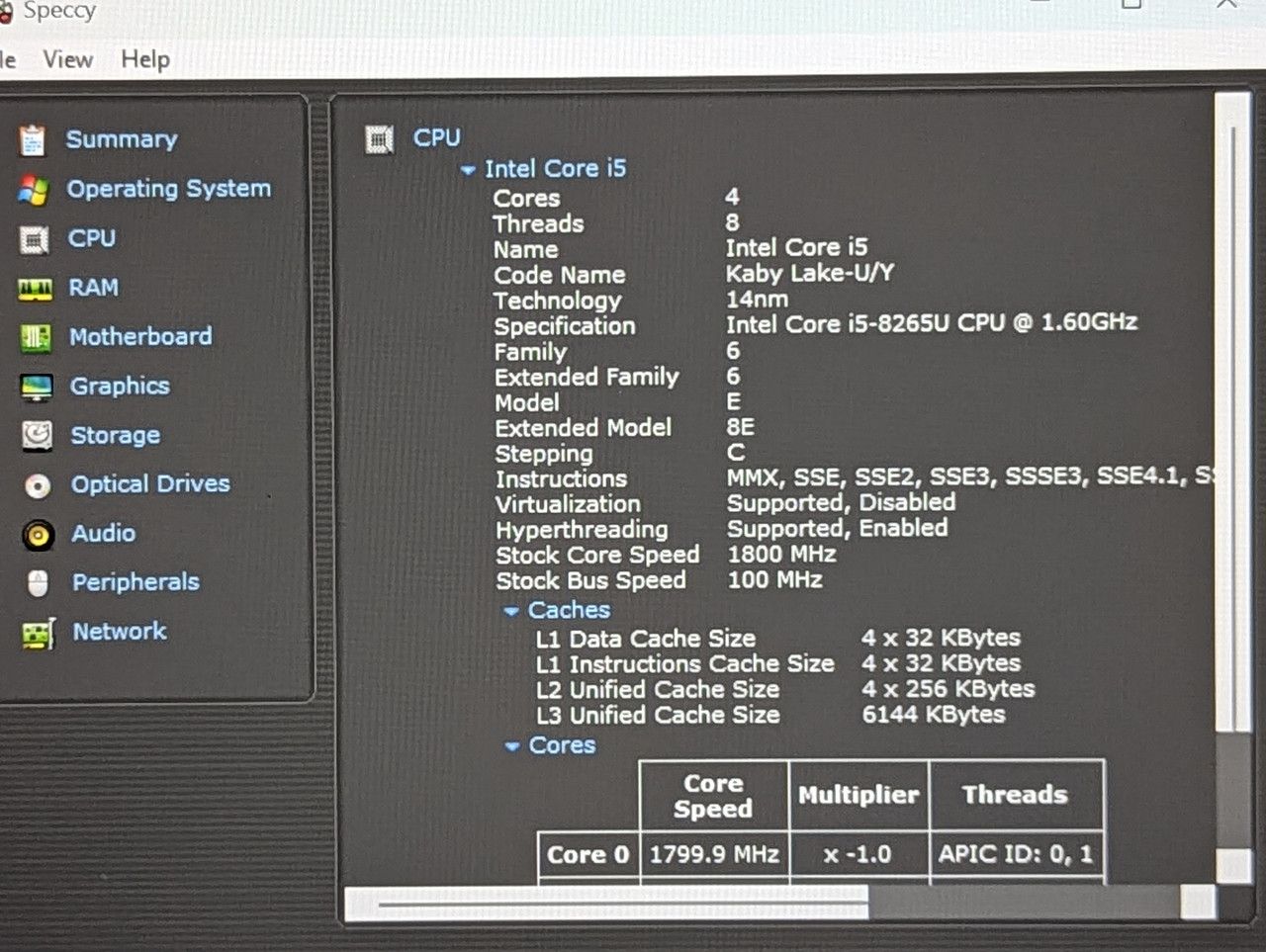Screen dimensions: 1266x952
Task: Open the Help menu
Action: tap(145, 60)
